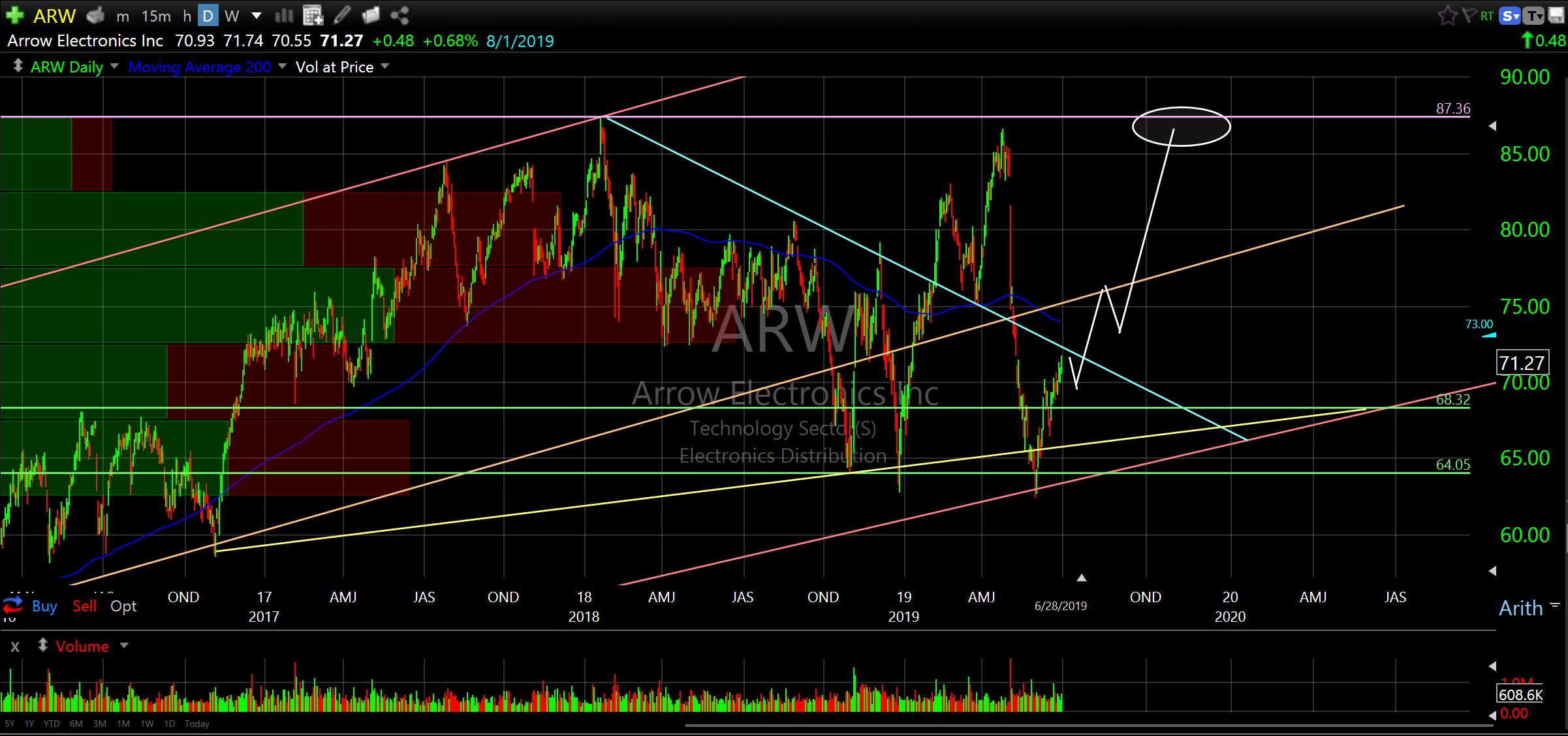Screen dimensions: 1568x736
Task: Open the Moving Average 200 dropdown arrow
Action: 283,67
